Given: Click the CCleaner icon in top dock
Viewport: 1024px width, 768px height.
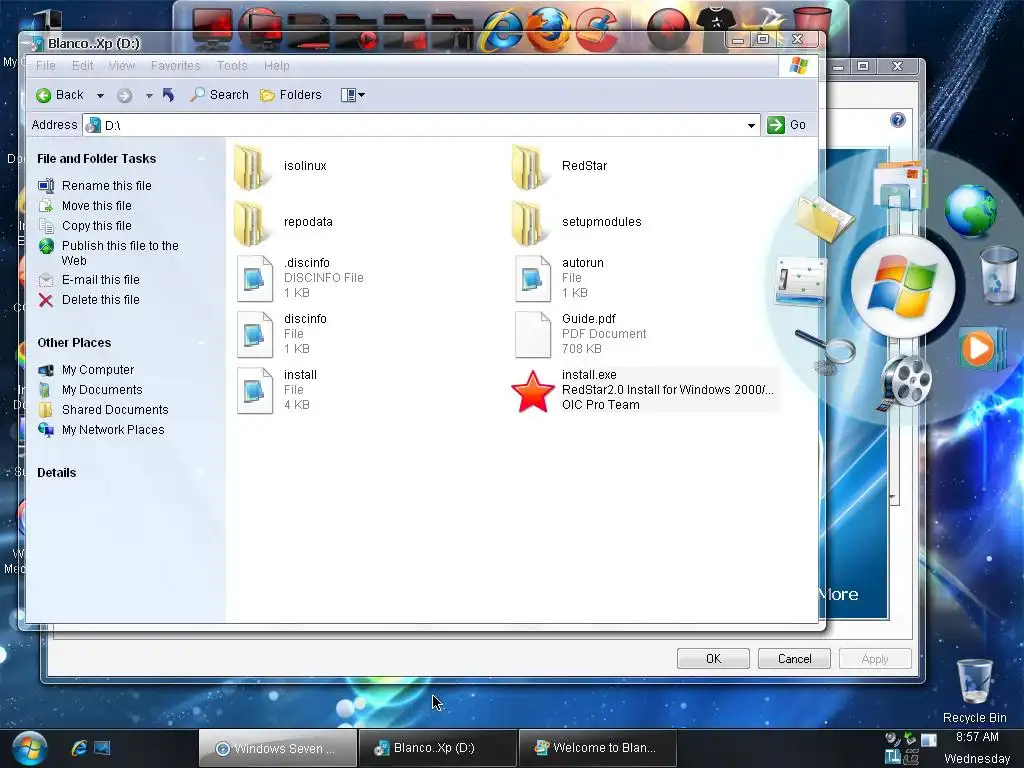Looking at the screenshot, I should pos(596,29).
